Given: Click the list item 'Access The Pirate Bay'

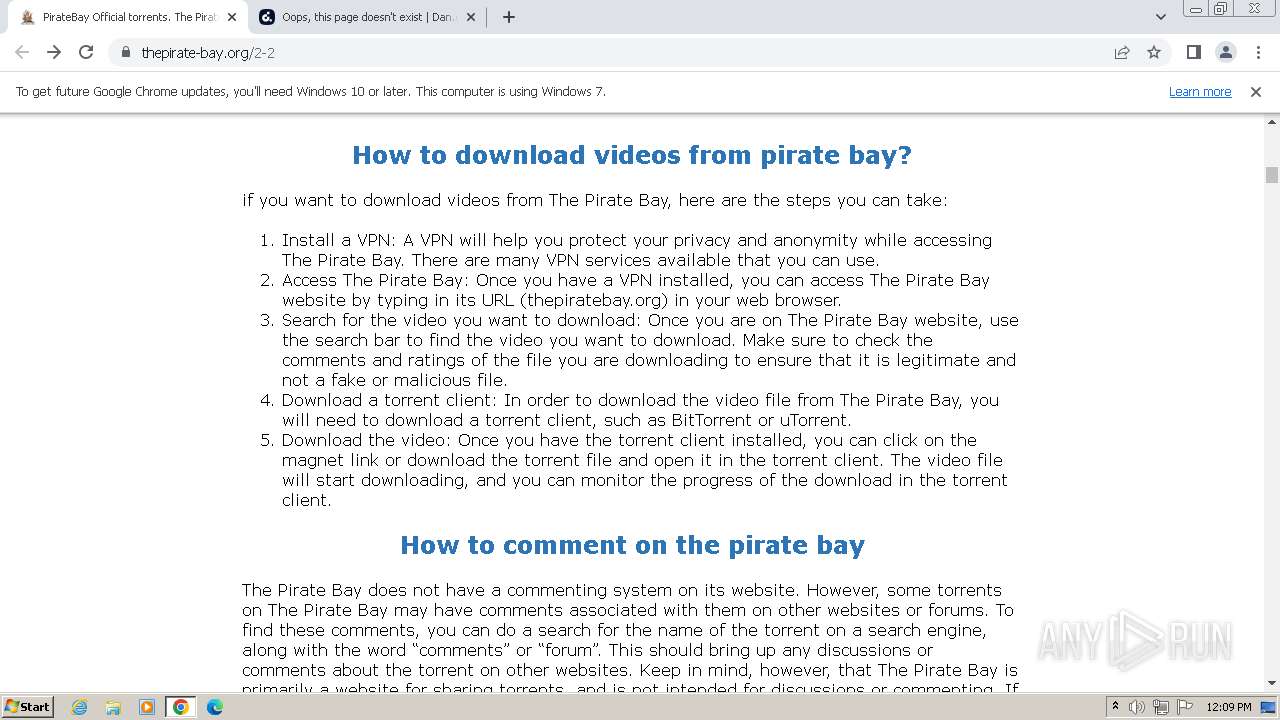Looking at the screenshot, I should [636, 290].
